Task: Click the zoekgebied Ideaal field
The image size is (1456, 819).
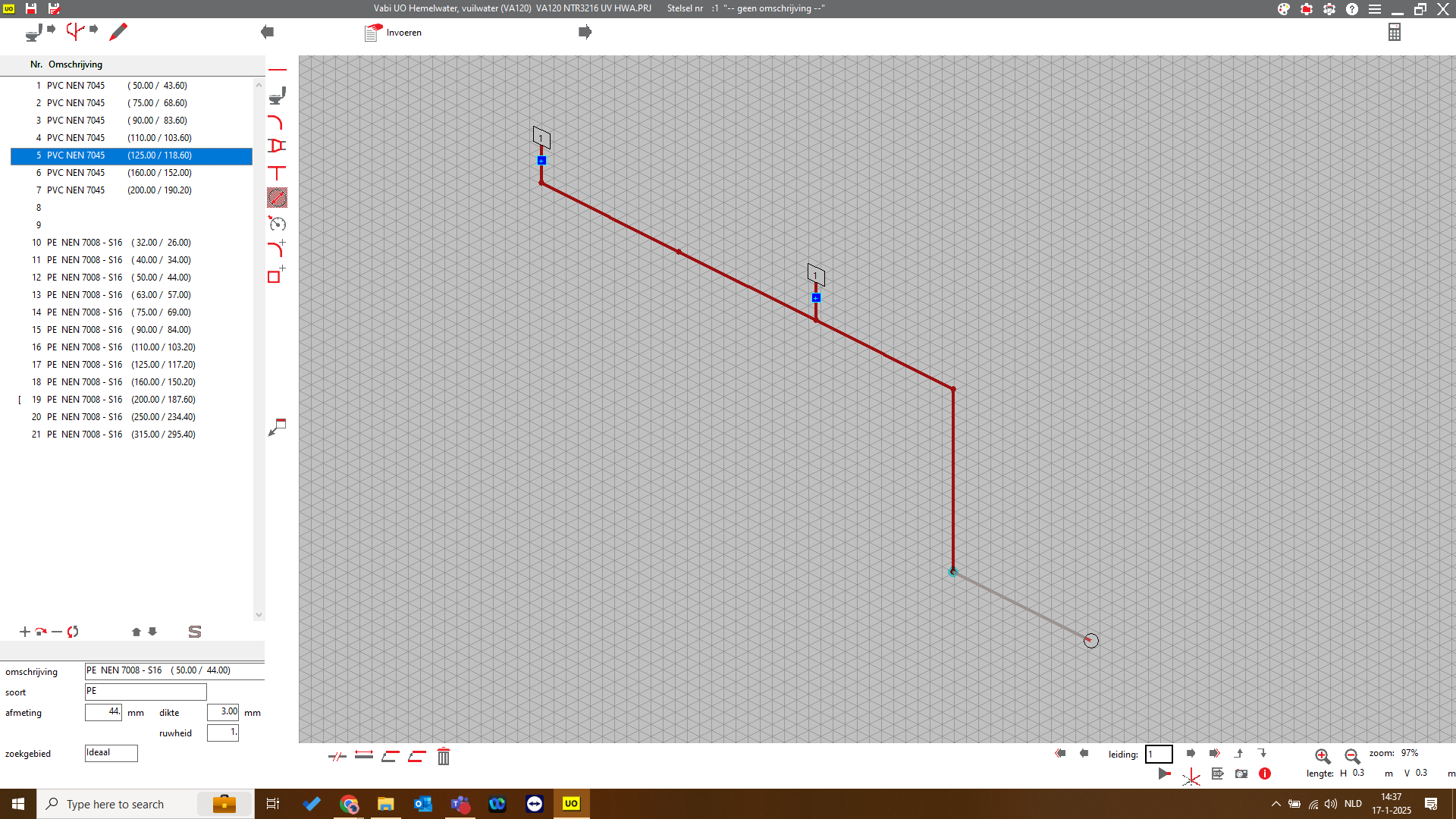Action: (111, 753)
